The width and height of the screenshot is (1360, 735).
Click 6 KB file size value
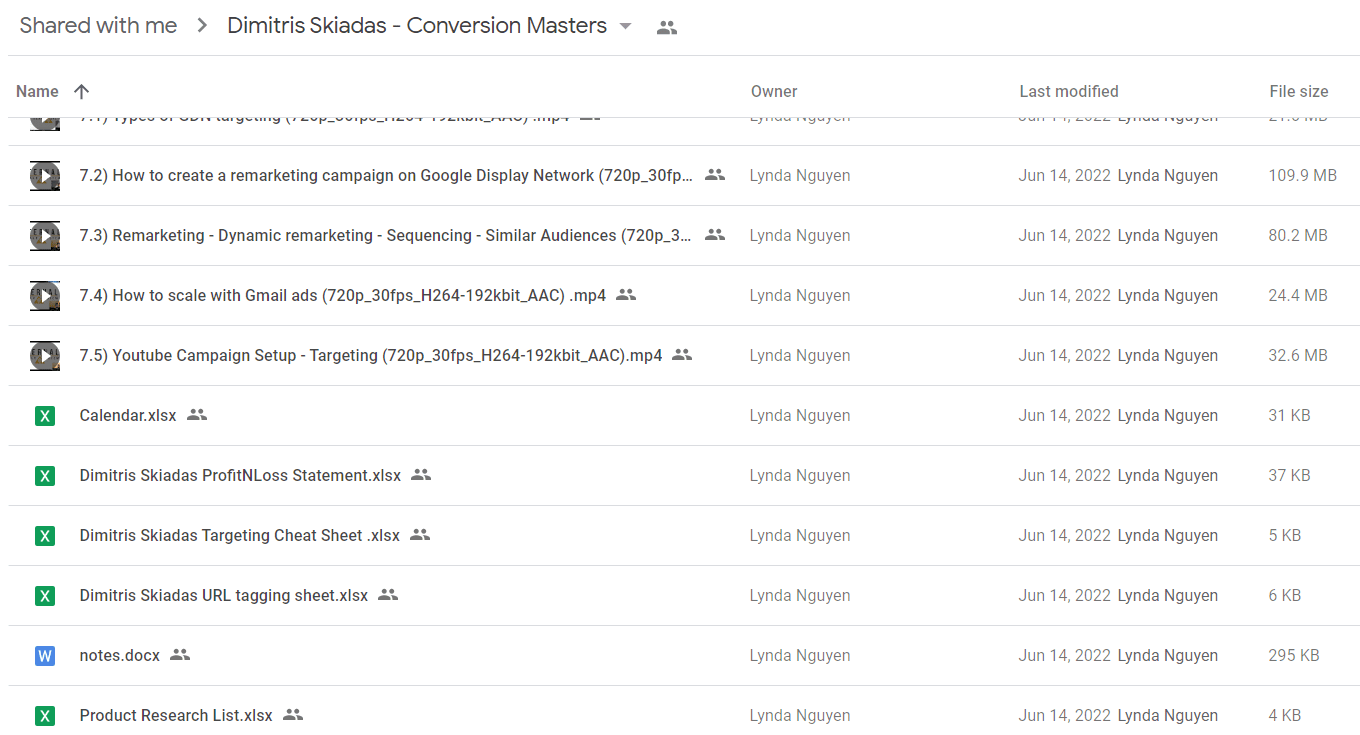(x=1285, y=596)
